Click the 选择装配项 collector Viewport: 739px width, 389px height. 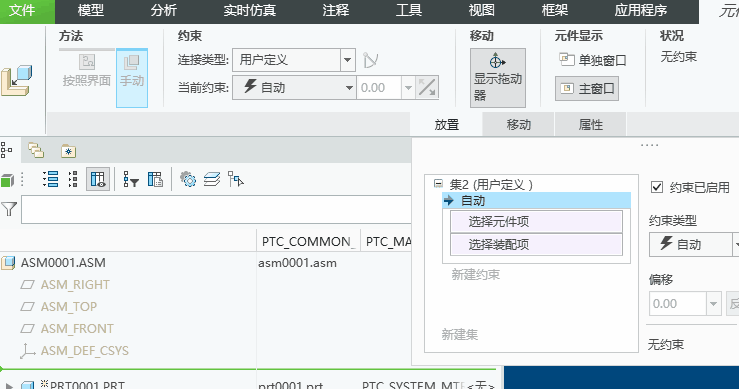536,244
